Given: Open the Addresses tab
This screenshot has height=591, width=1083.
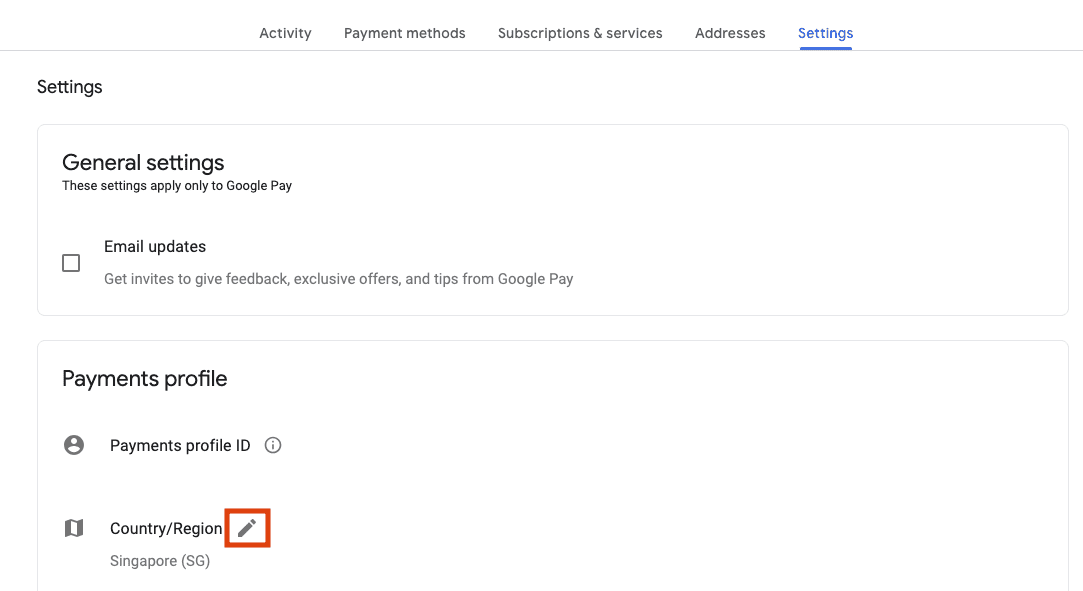Looking at the screenshot, I should point(730,33).
